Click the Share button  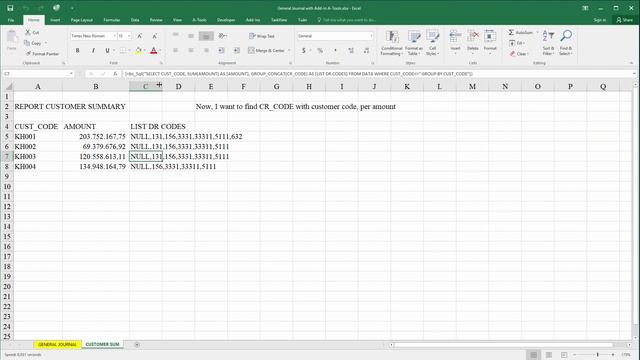625,20
